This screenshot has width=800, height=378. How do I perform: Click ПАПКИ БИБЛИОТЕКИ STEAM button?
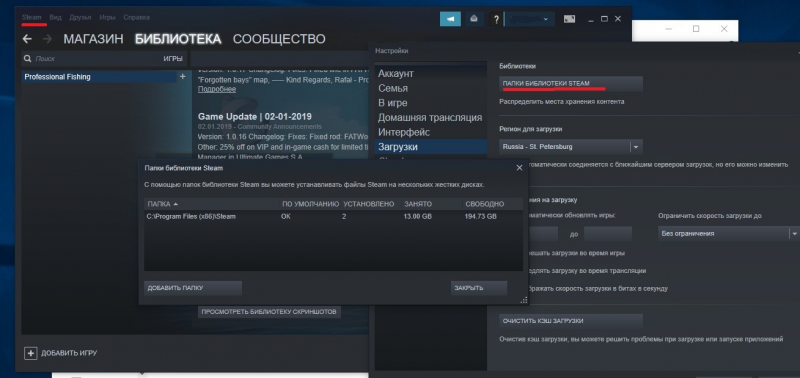coord(571,84)
